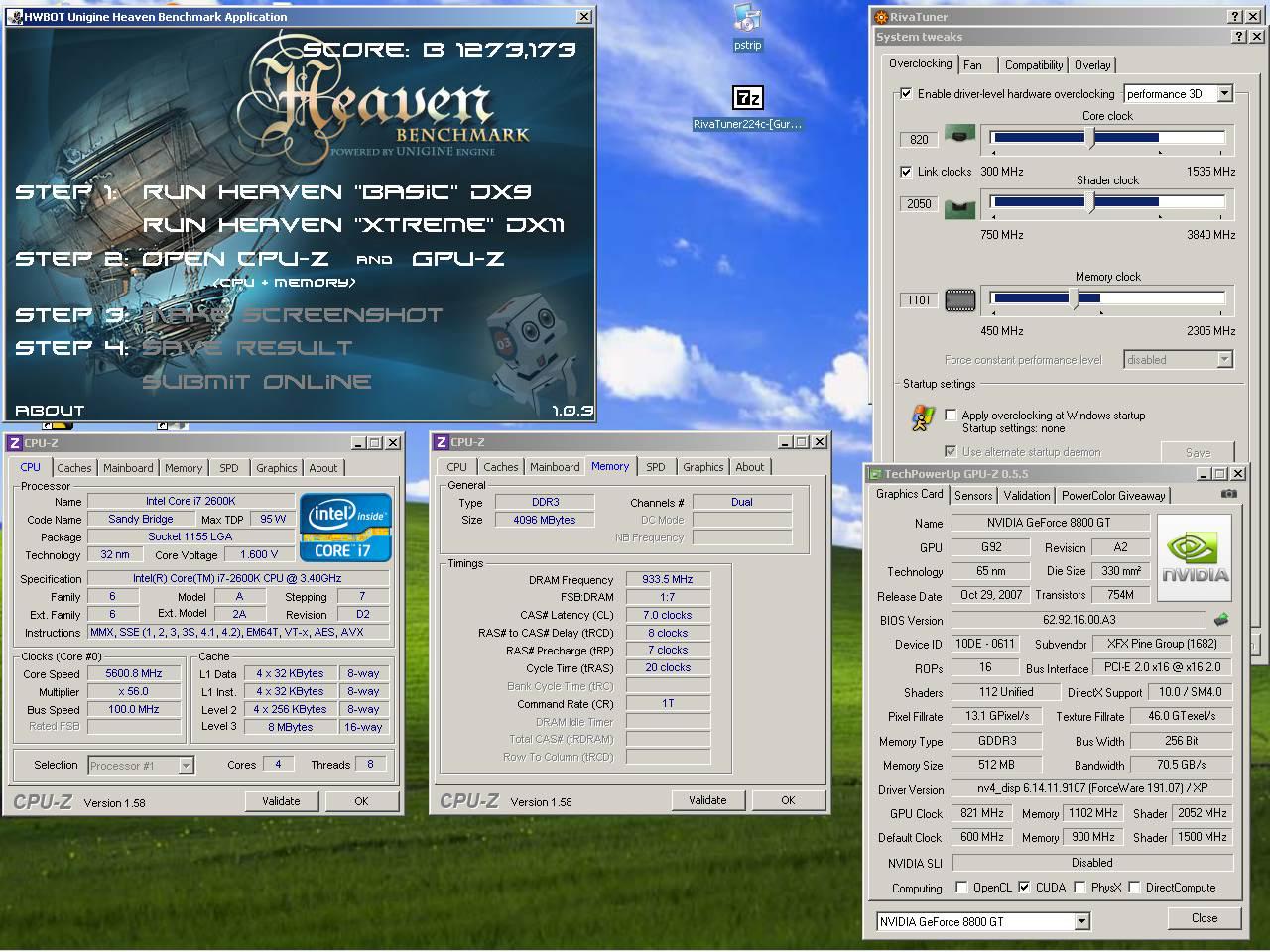The width and height of the screenshot is (1270, 952).
Task: Click Validate in the CPU-Z processor window
Action: (x=281, y=801)
